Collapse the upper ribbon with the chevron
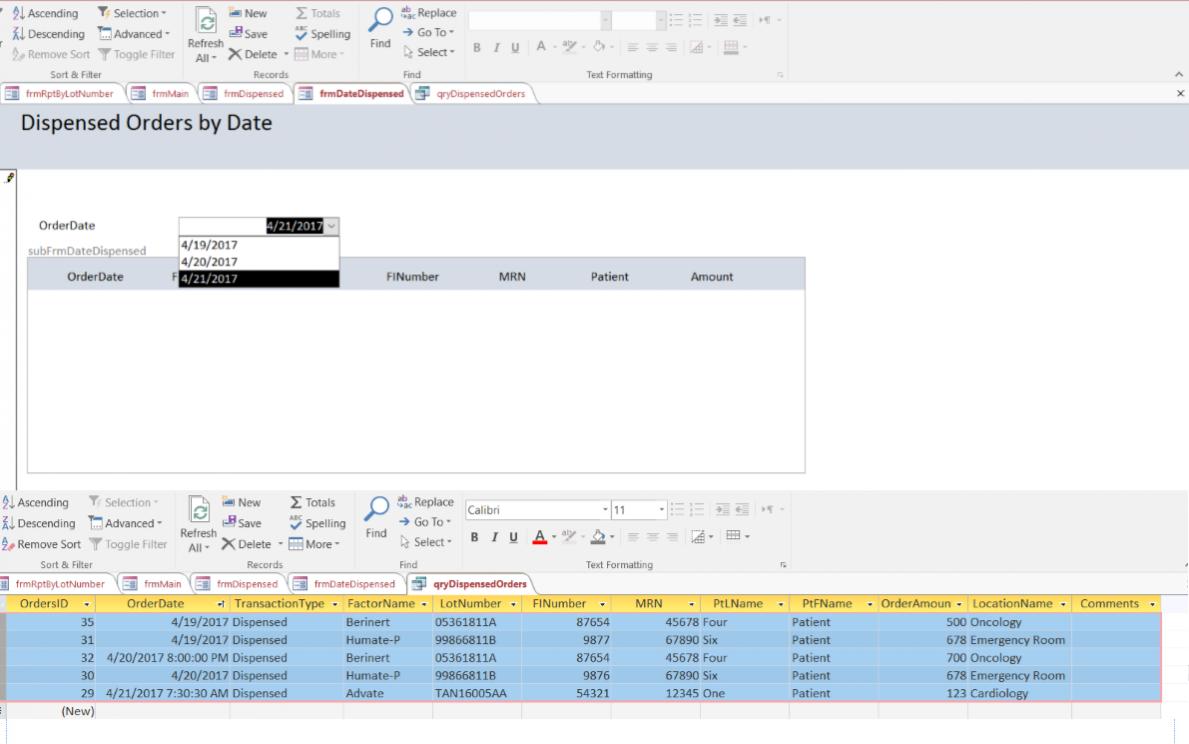The image size is (1189, 744). coord(1178,74)
